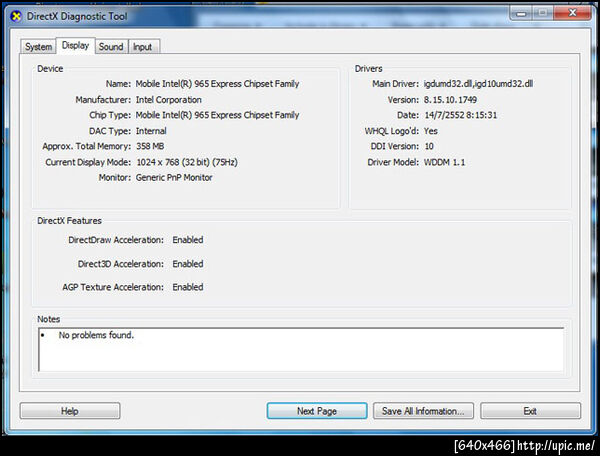Click the window title 'DirectX Diagnostic Tool'

[x=77, y=16]
